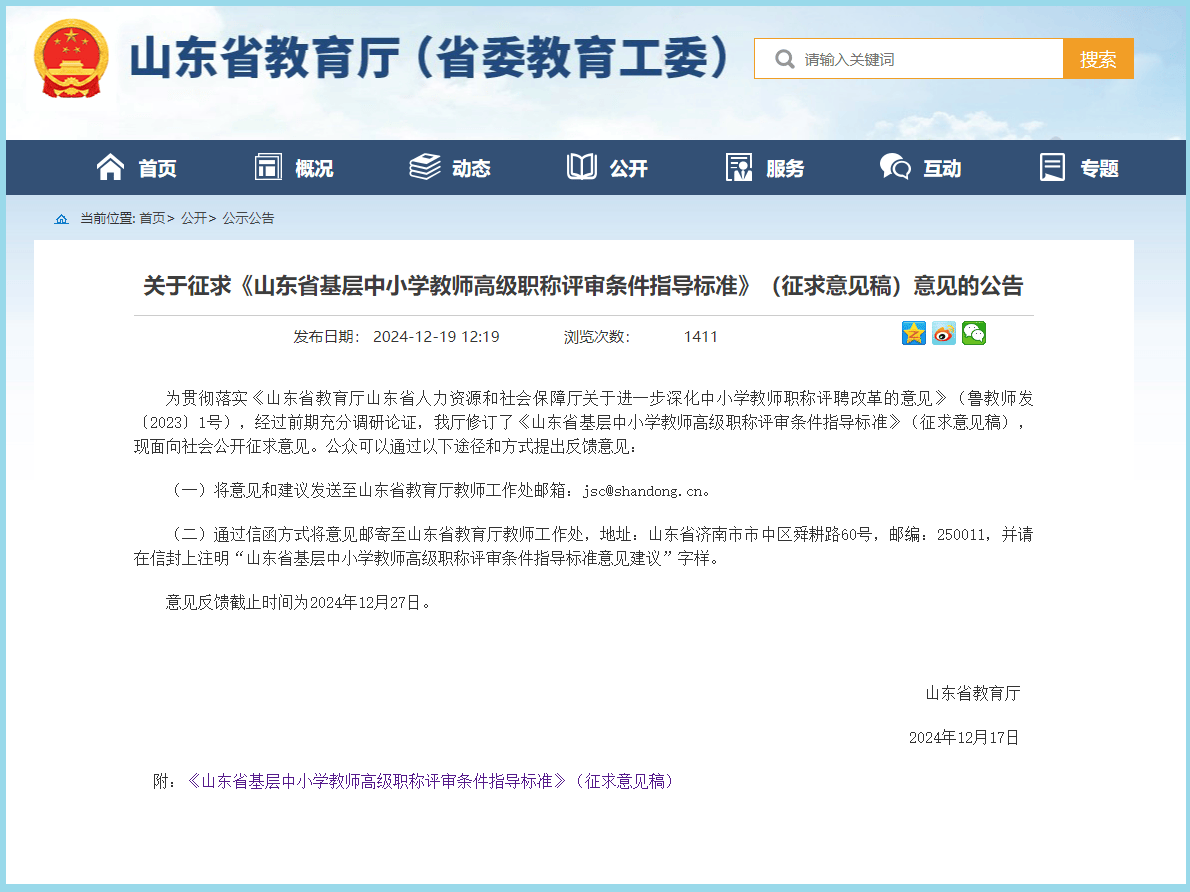Click the postal code 250011

(x=962, y=534)
